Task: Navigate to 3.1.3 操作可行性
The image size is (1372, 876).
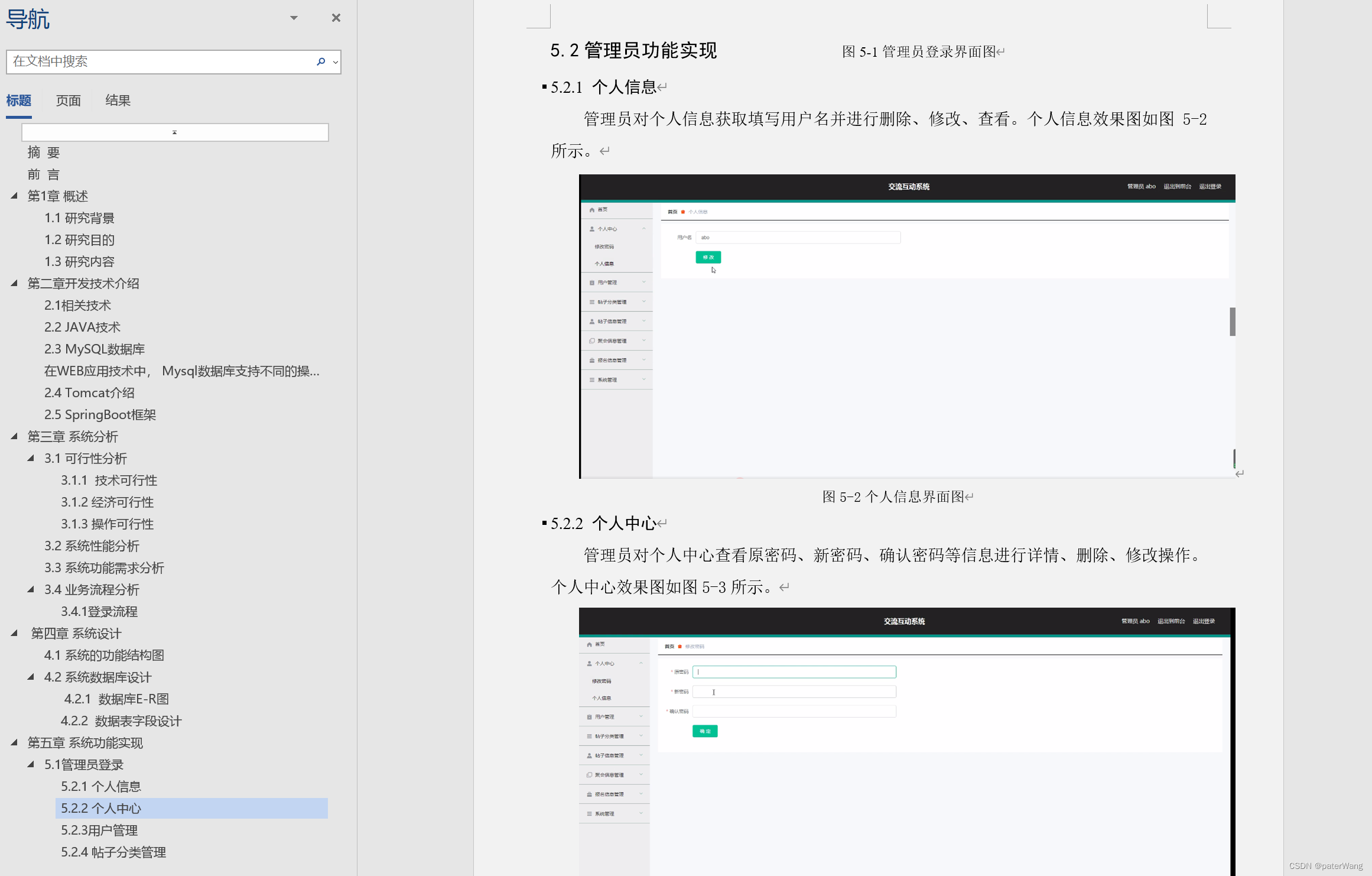Action: pos(107,524)
